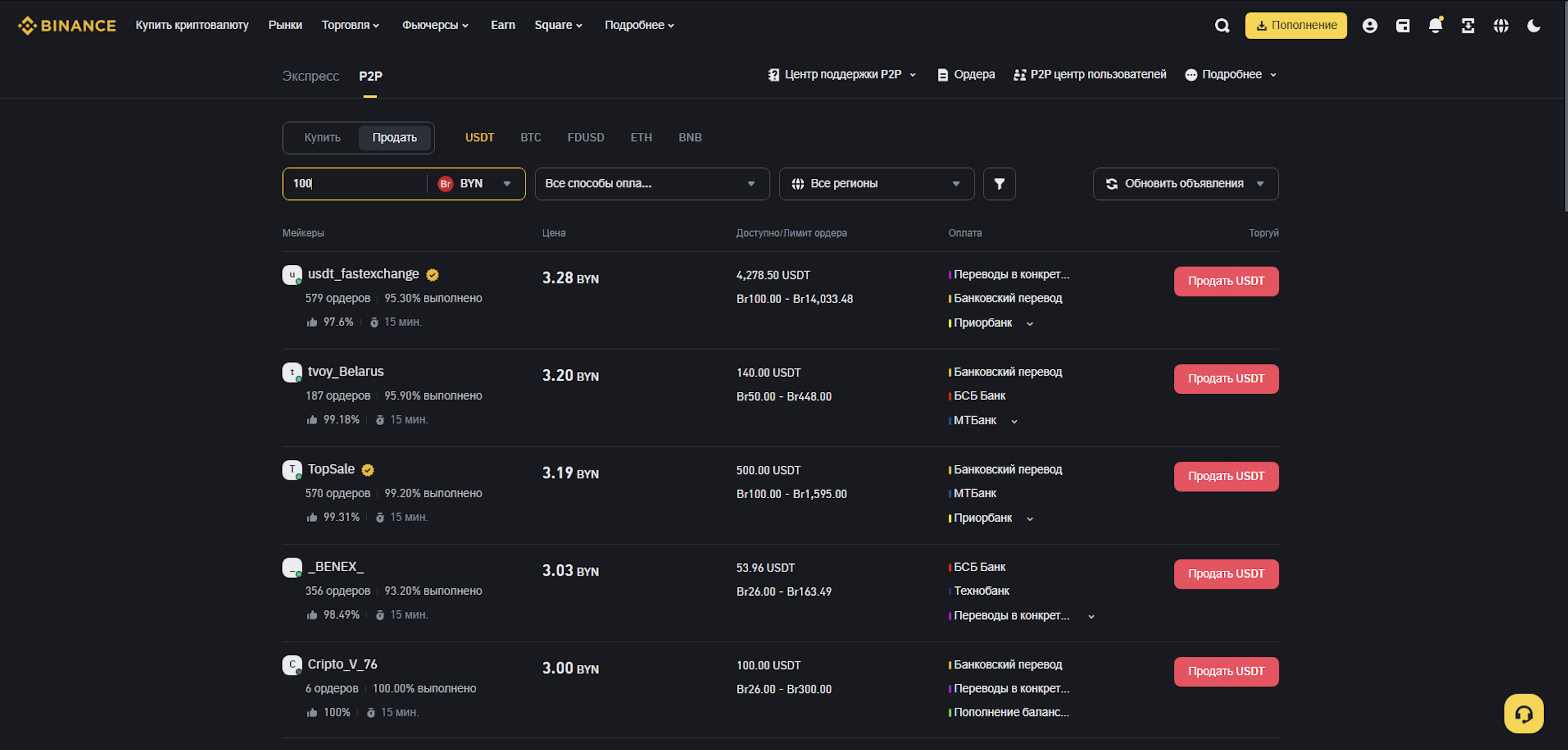Open Рынки menu item
This screenshot has width=1568, height=750.
click(x=285, y=25)
